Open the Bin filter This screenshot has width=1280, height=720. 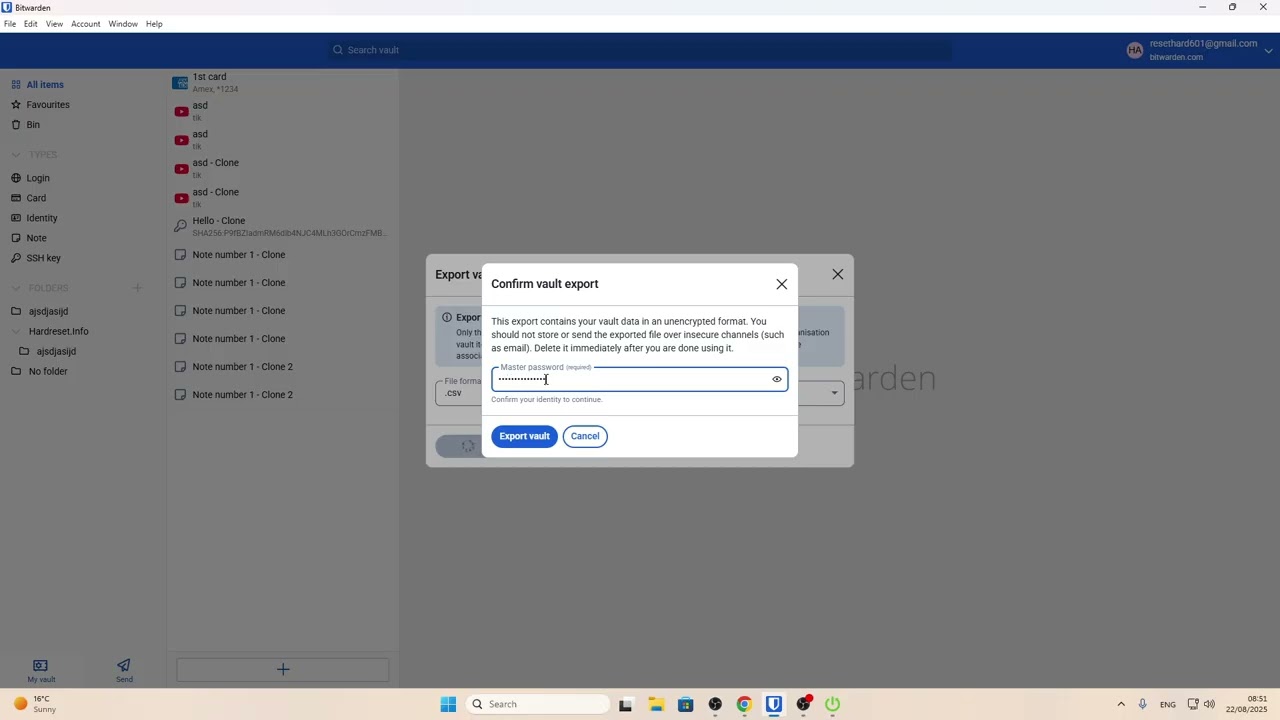coord(33,125)
